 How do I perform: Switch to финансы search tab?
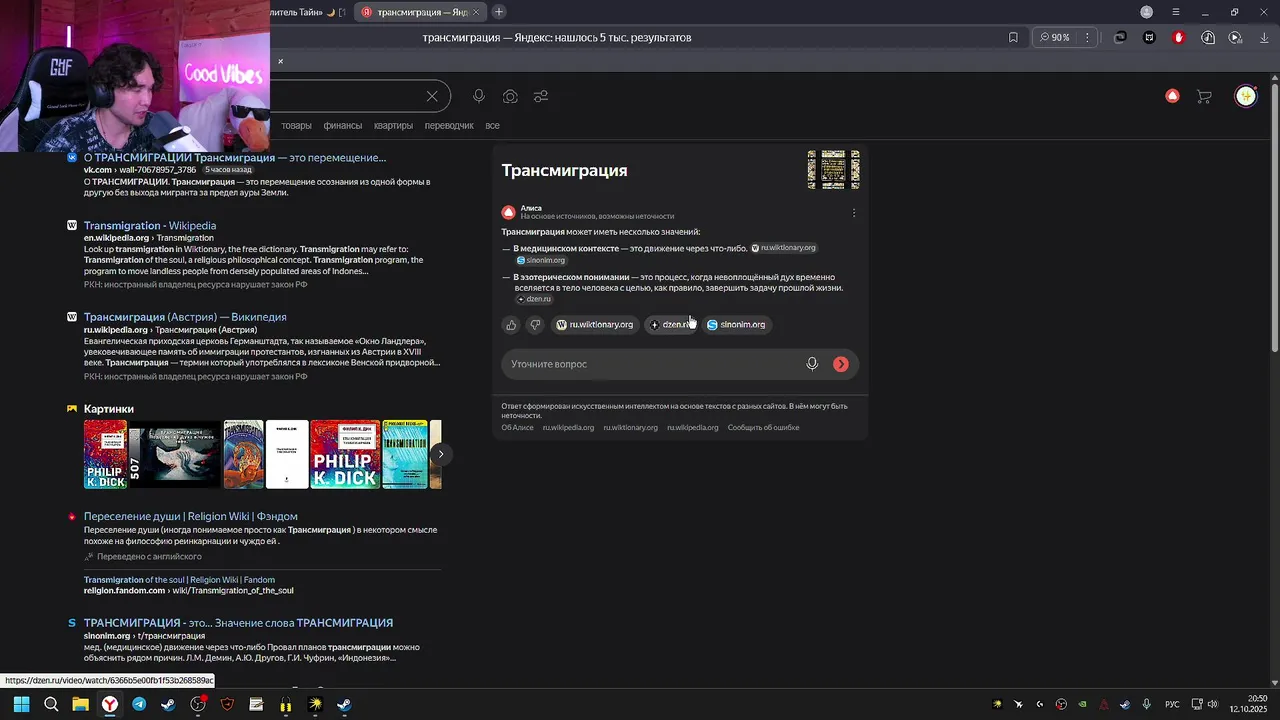tap(343, 125)
